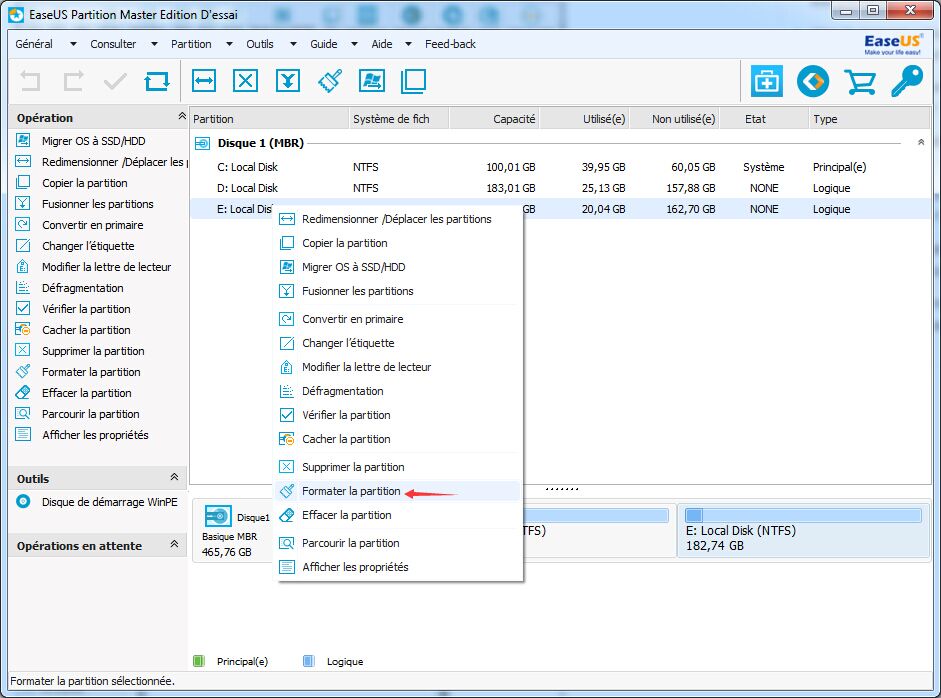Select the Fusionner les partitions toolbar icon
941x698 pixels.
(x=288, y=81)
